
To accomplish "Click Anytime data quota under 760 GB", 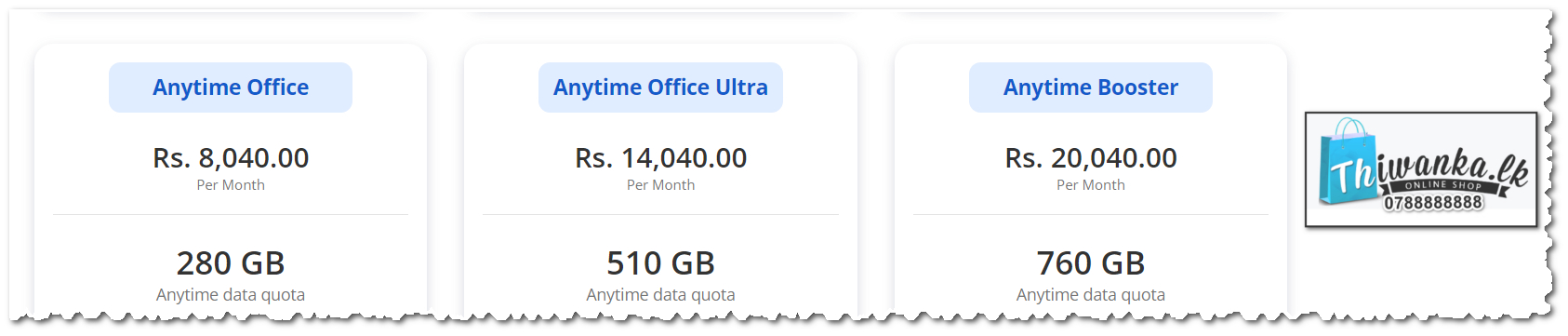I will 1091,295.
